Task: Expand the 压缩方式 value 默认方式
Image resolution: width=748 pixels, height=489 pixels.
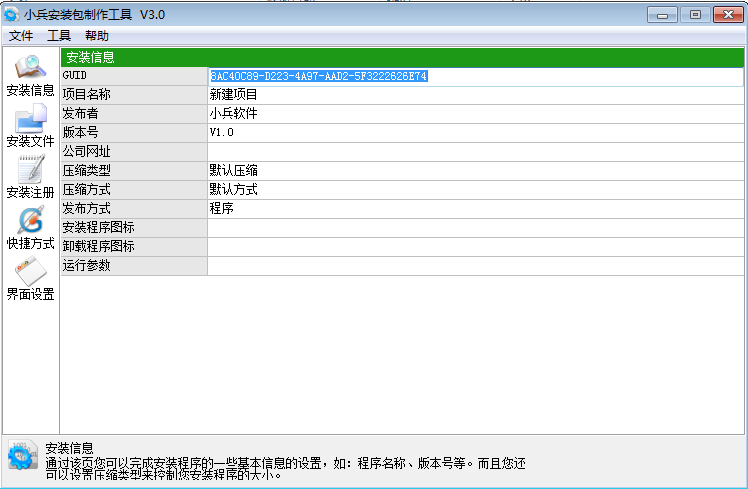Action: coord(474,190)
